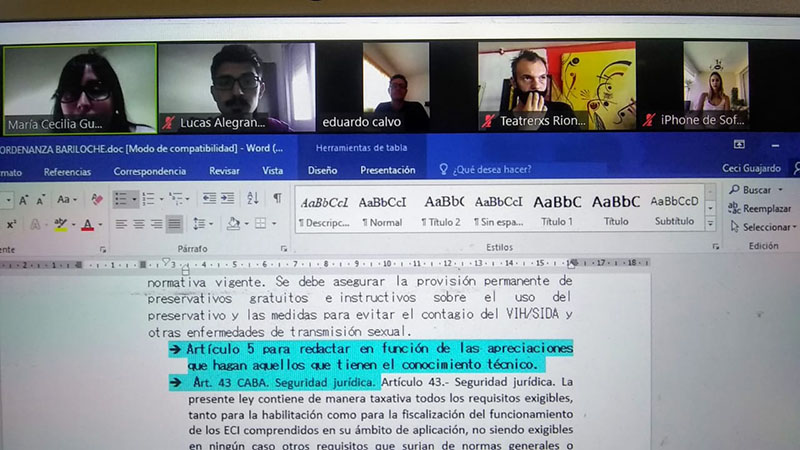This screenshot has height=450, width=800.
Task: Apply table borders with the borders icon
Action: [261, 223]
